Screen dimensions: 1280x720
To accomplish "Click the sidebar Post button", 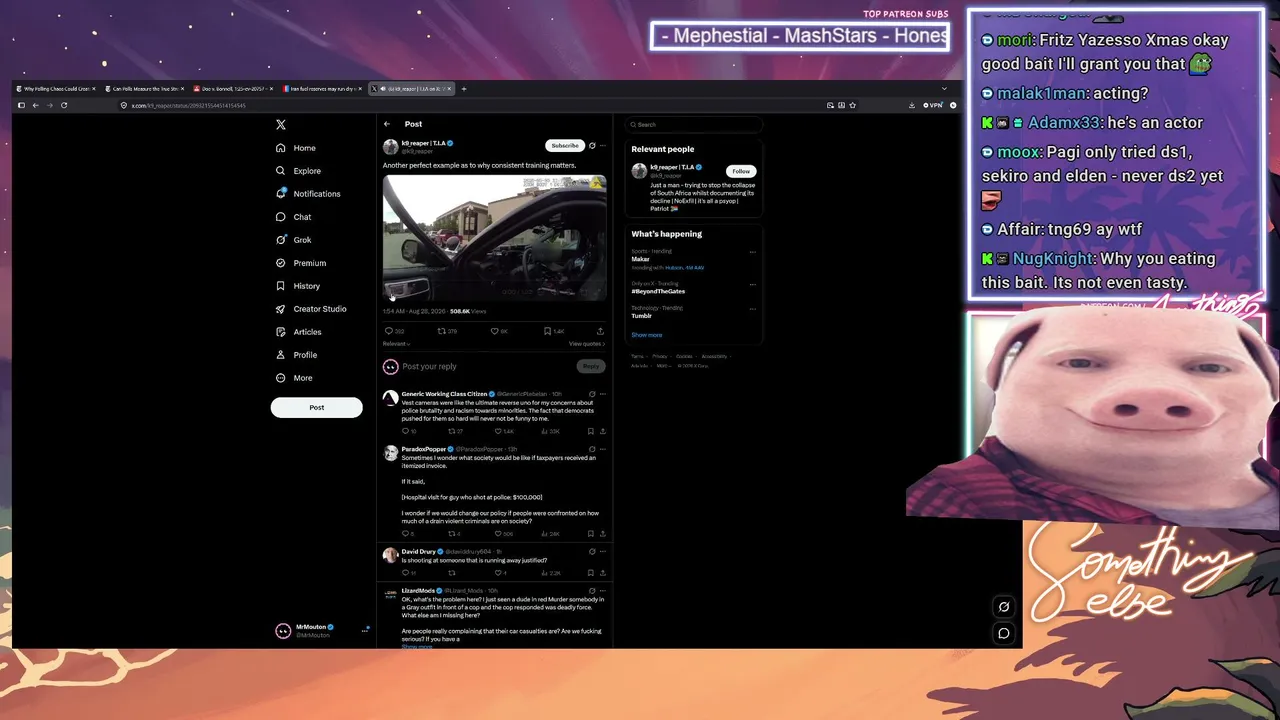I will tap(316, 407).
